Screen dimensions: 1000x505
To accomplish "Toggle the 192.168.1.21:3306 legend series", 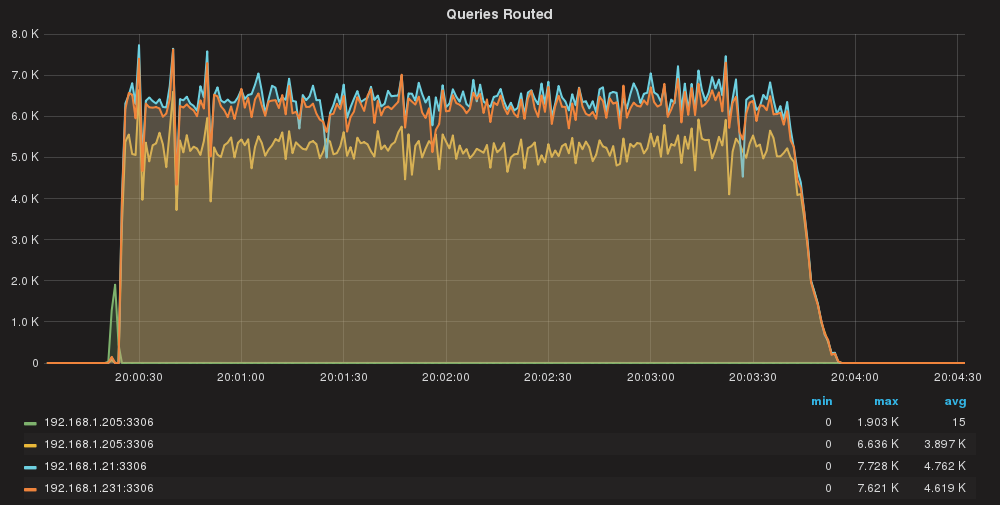I will pyautogui.click(x=94, y=466).
